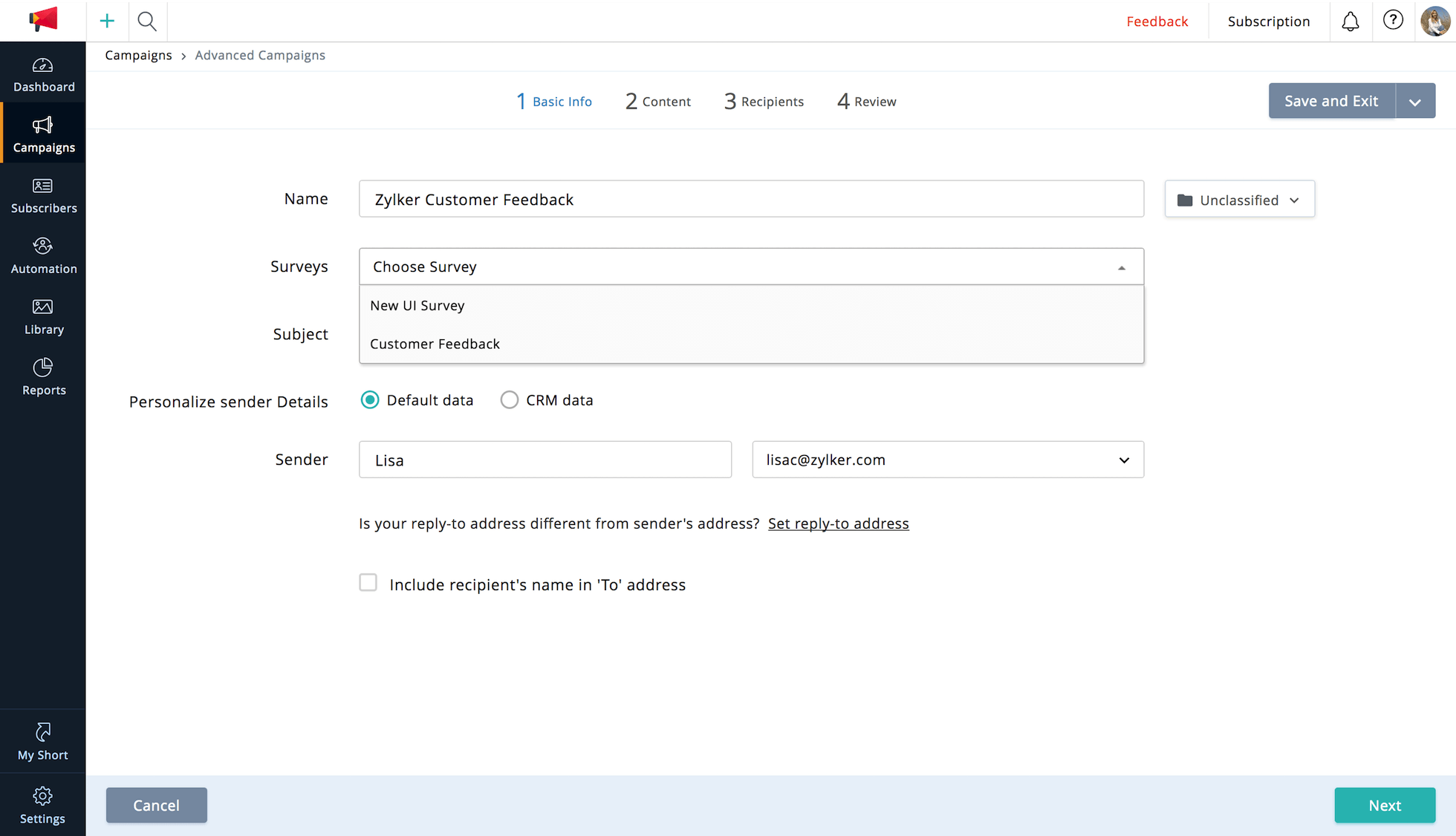The width and height of the screenshot is (1456, 836).
Task: Open the user profile avatar
Action: [1434, 21]
